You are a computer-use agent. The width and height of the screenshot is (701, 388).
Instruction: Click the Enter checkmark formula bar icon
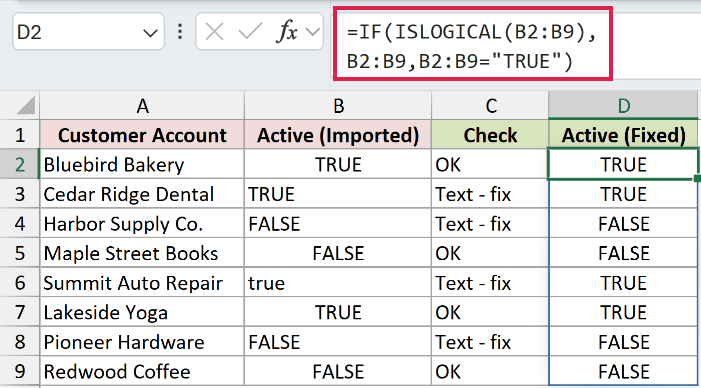[x=250, y=32]
